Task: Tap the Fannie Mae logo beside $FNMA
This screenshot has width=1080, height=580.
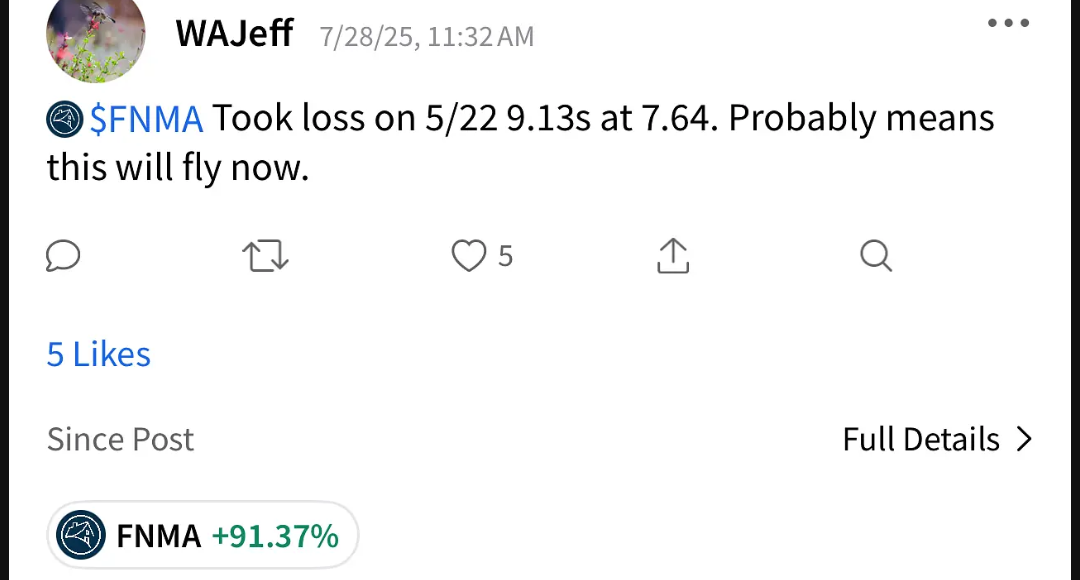Action: click(x=65, y=119)
